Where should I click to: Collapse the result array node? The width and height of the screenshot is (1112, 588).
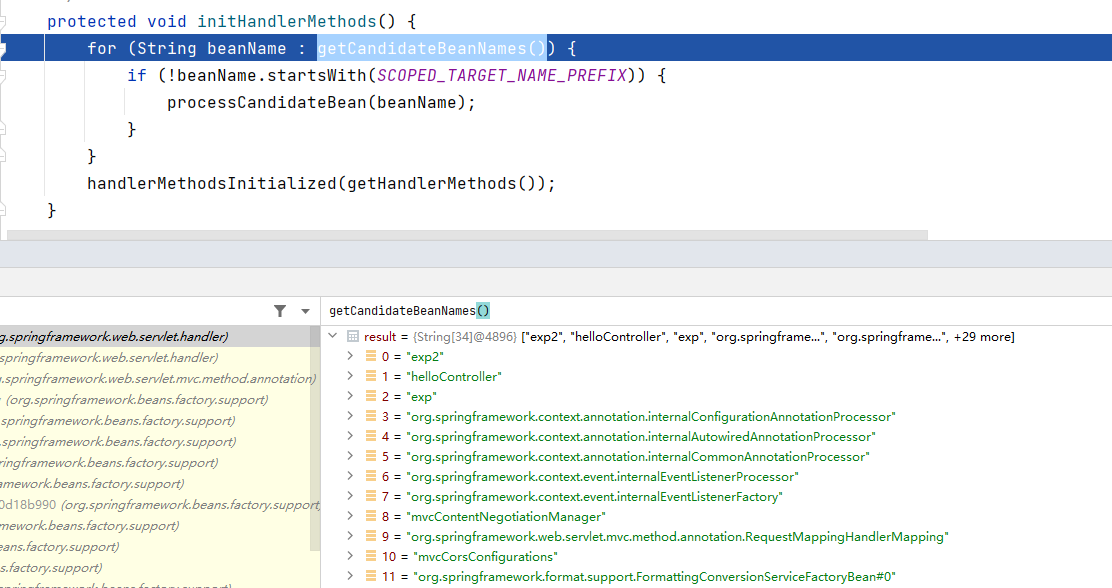point(333,337)
